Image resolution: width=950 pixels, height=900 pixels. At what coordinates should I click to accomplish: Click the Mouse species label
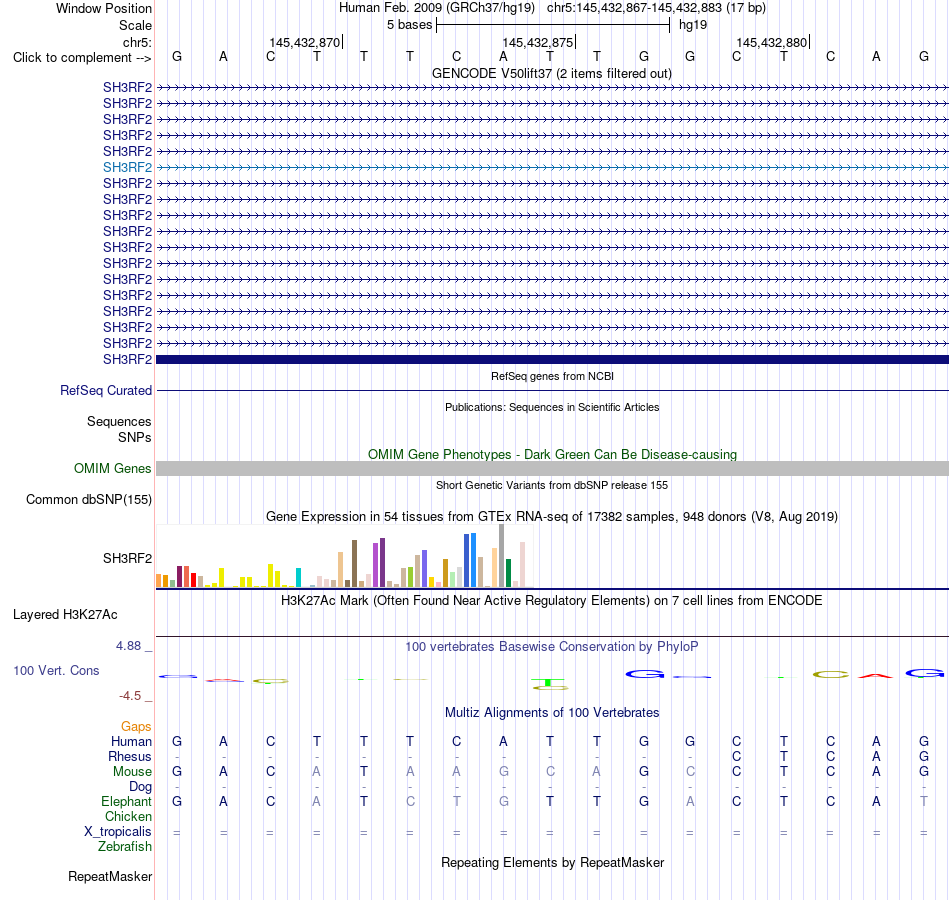click(x=132, y=772)
